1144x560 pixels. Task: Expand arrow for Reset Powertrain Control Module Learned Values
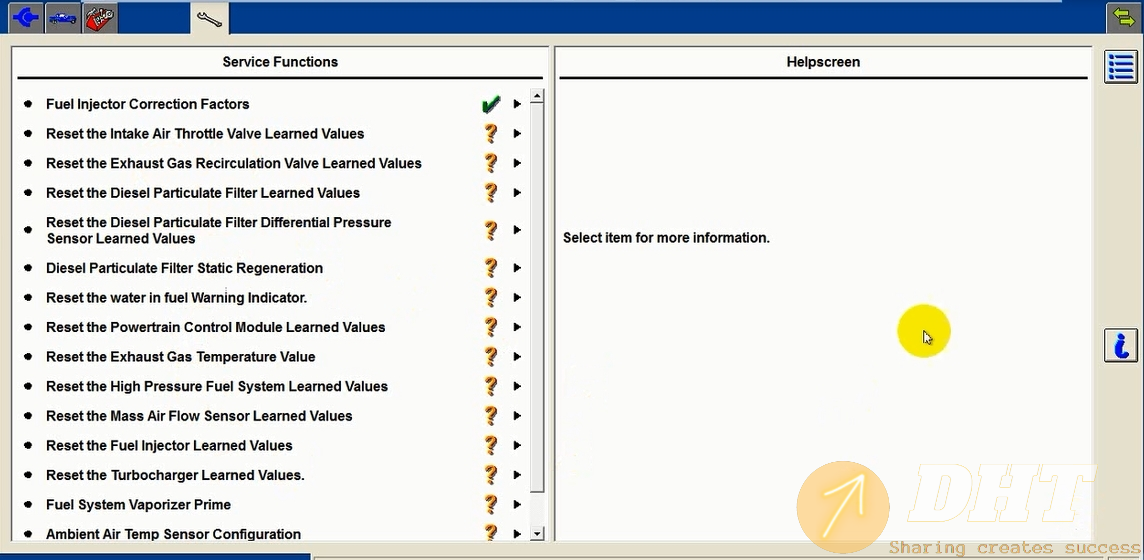pyautogui.click(x=517, y=327)
